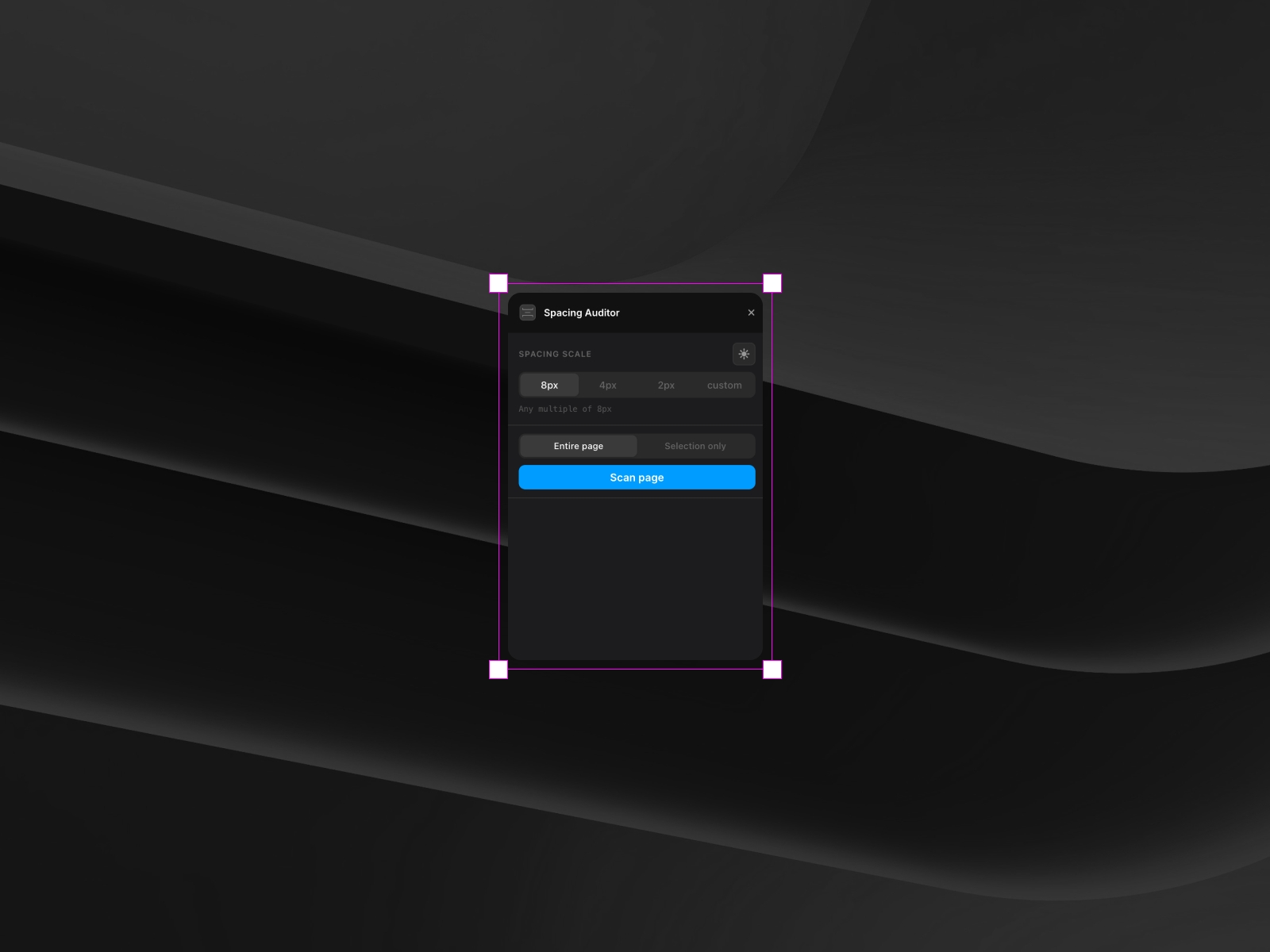
Task: Click the Spacing Auditor title text
Action: (x=581, y=313)
